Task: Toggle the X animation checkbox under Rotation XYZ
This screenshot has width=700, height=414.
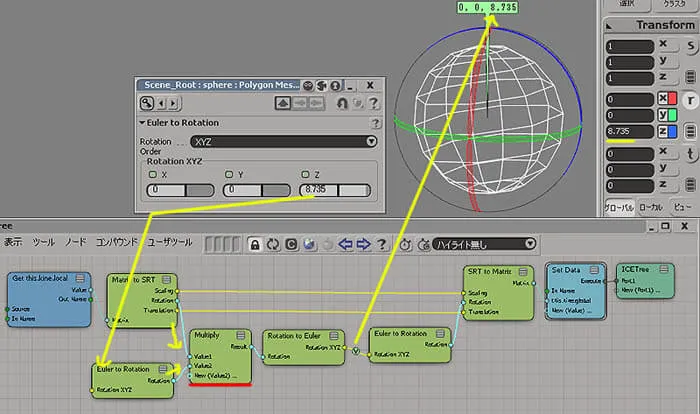Action: pos(153,174)
